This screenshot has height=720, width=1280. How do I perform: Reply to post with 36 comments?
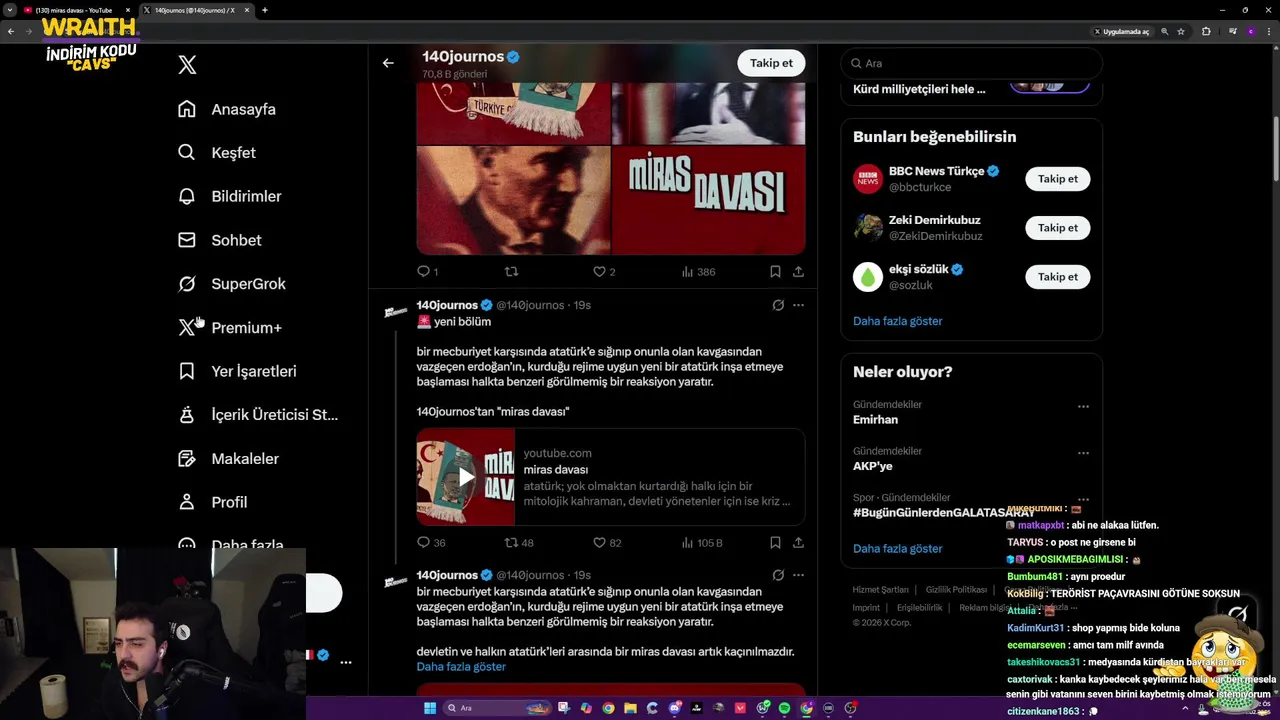[x=431, y=542]
